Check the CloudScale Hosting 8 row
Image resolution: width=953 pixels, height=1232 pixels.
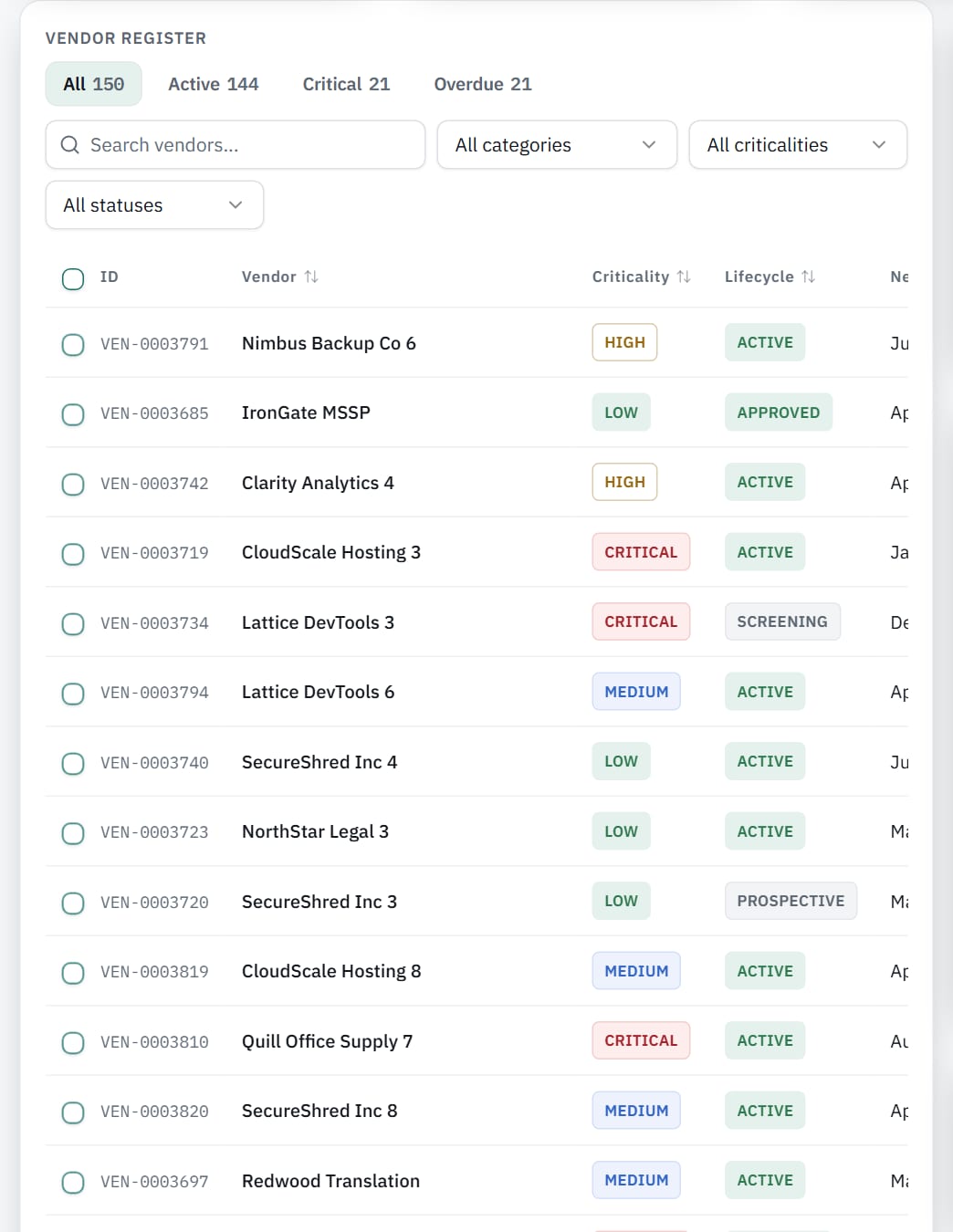(73, 973)
